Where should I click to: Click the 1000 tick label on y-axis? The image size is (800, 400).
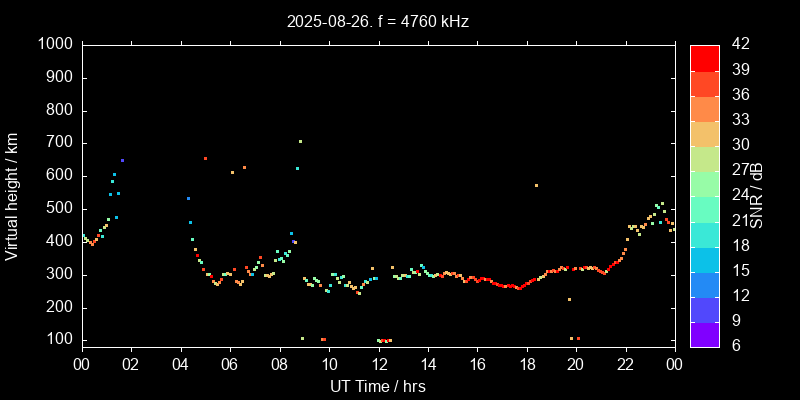click(x=54, y=45)
